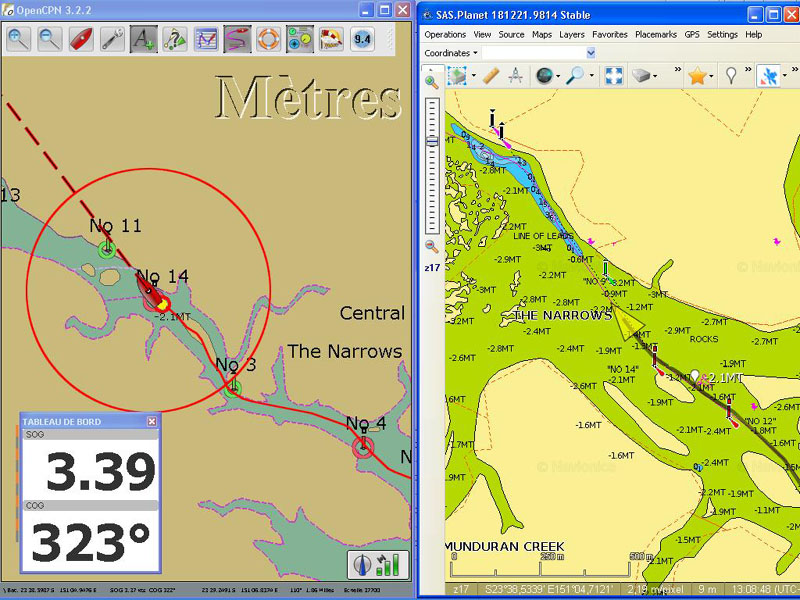
Task: Click the coordinates readout in SAS.Planet status bar
Action: [x=551, y=589]
